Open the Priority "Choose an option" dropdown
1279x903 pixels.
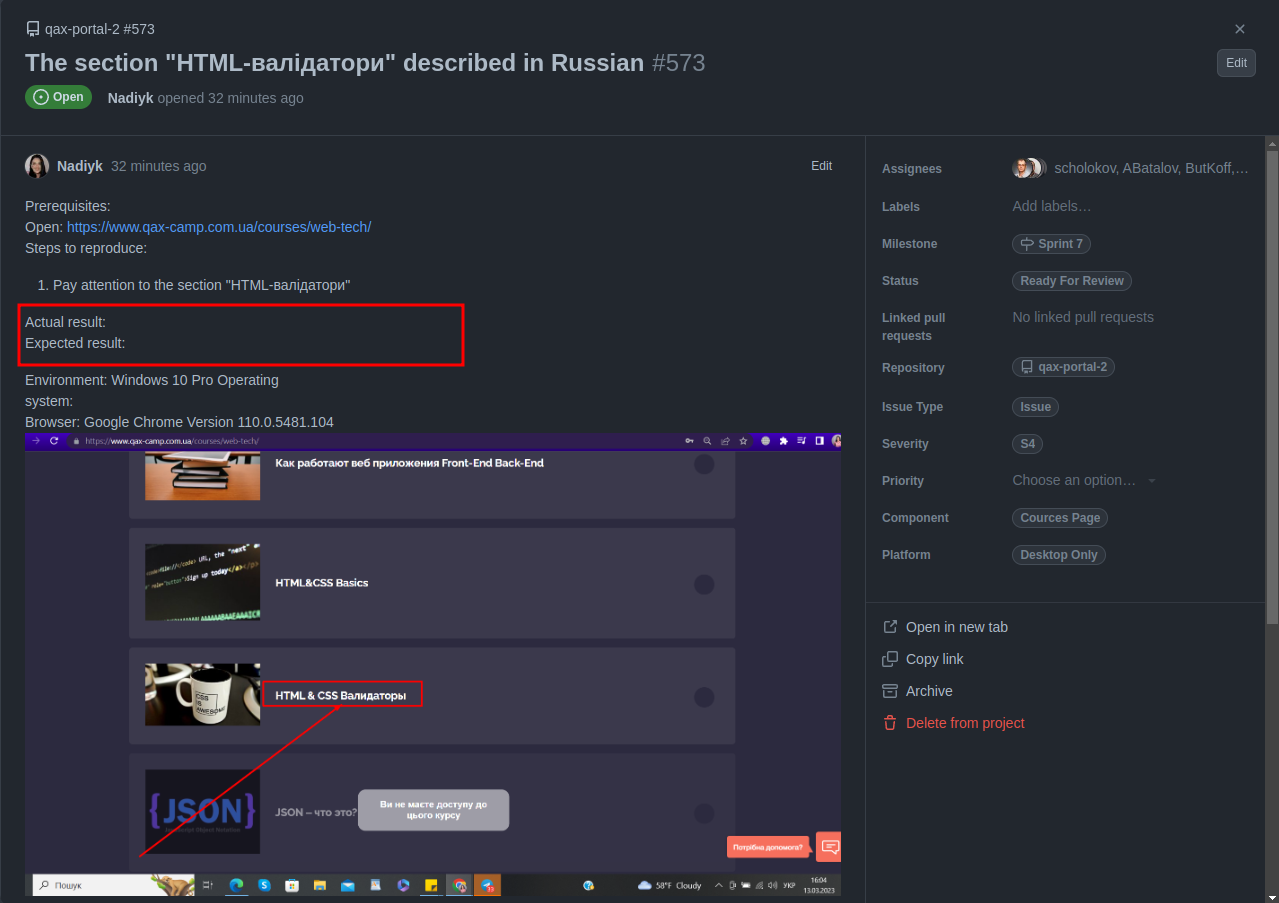point(1082,480)
